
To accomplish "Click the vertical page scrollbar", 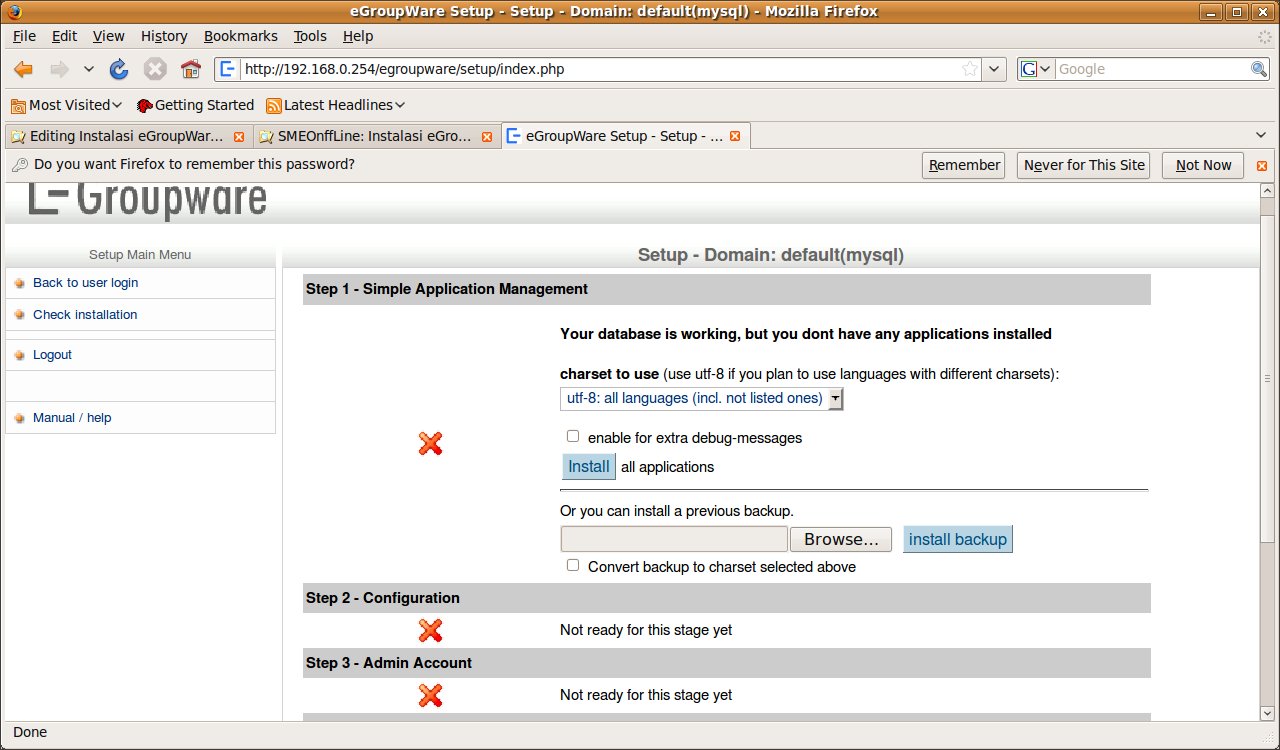I will coord(1267,450).
